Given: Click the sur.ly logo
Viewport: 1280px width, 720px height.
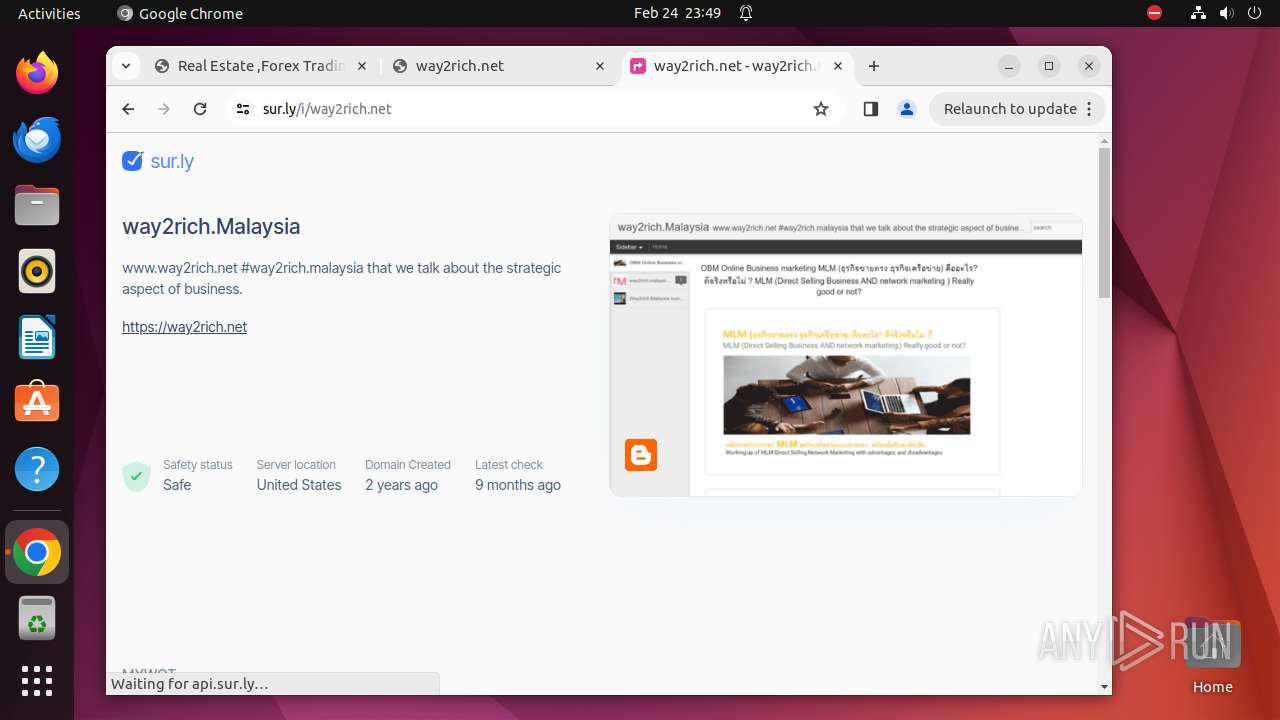Looking at the screenshot, I should point(158,161).
